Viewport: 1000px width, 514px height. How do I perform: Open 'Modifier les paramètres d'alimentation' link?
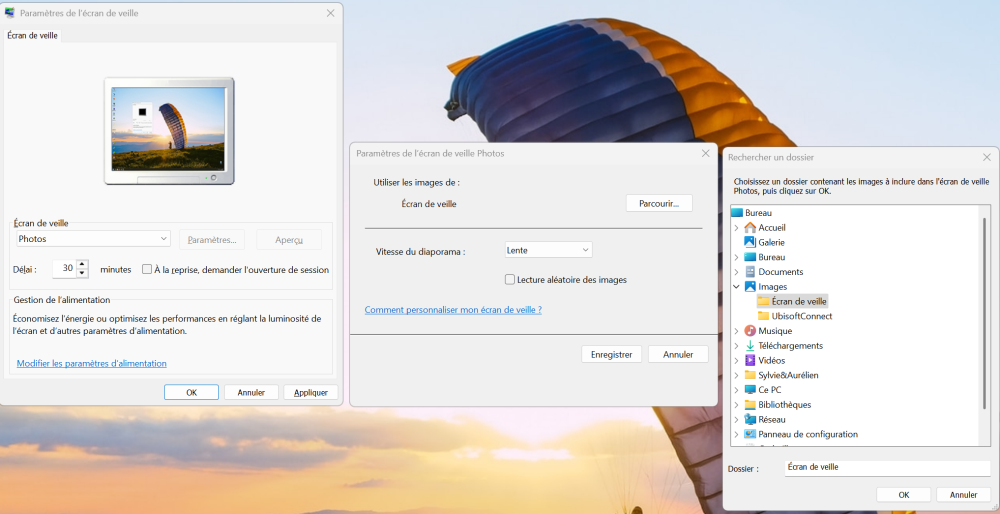92,363
